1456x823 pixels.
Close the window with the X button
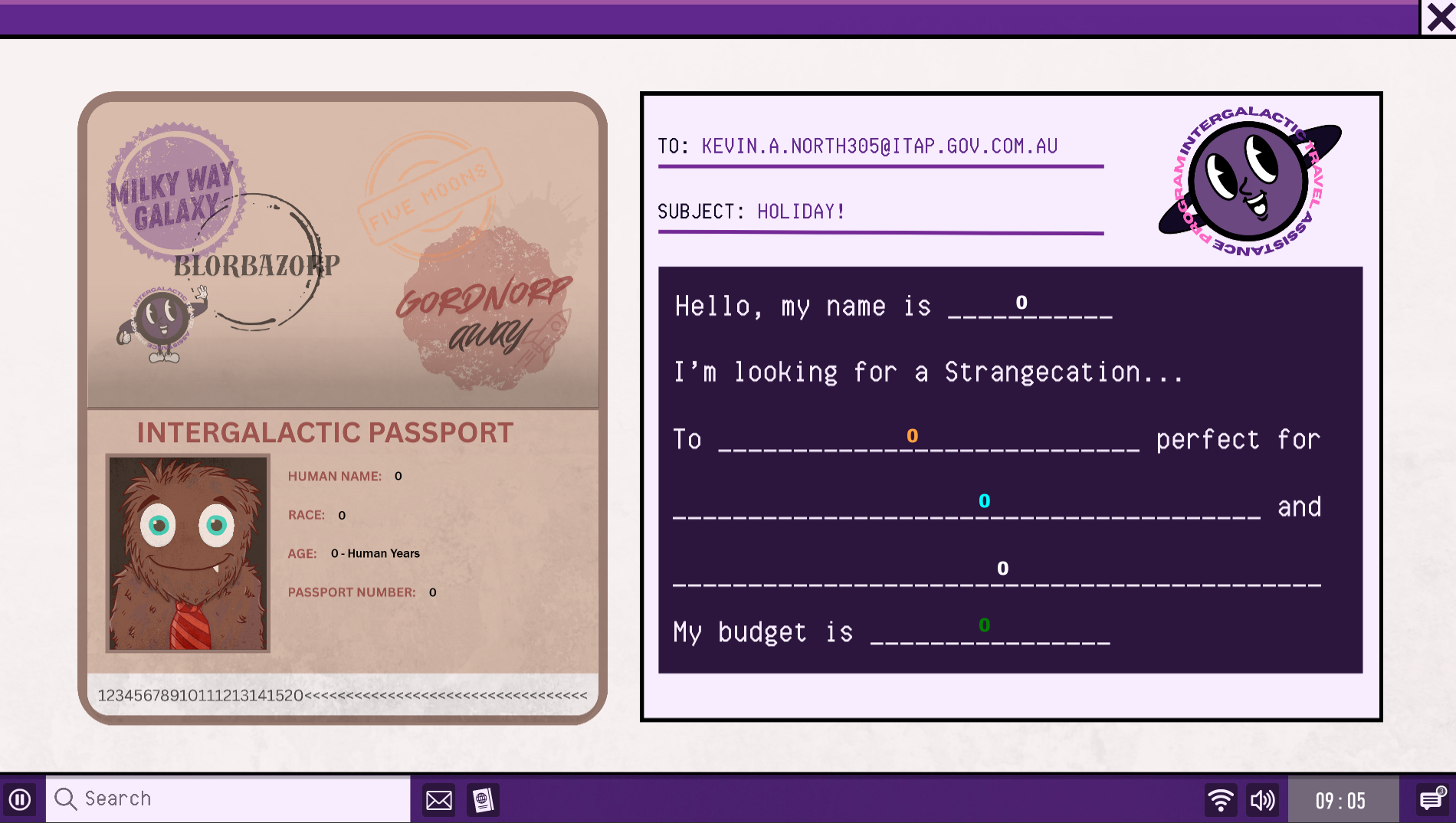1440,18
